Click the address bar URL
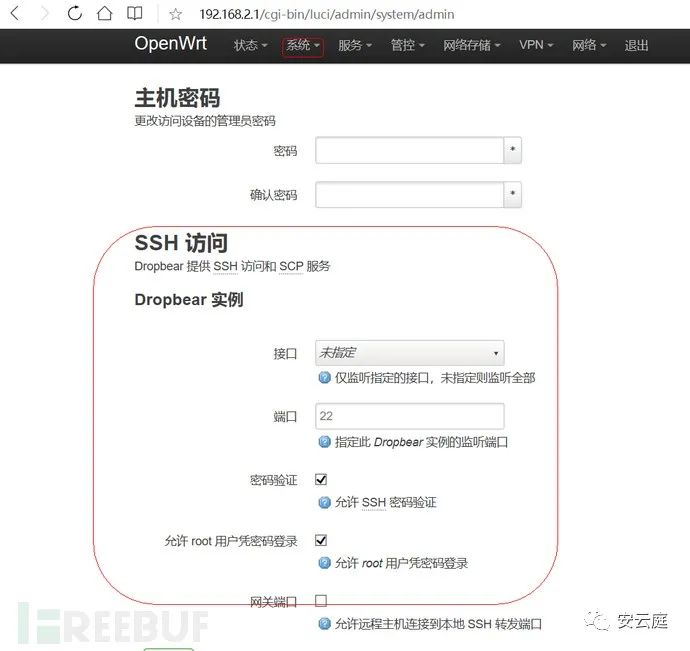 [x=327, y=14]
